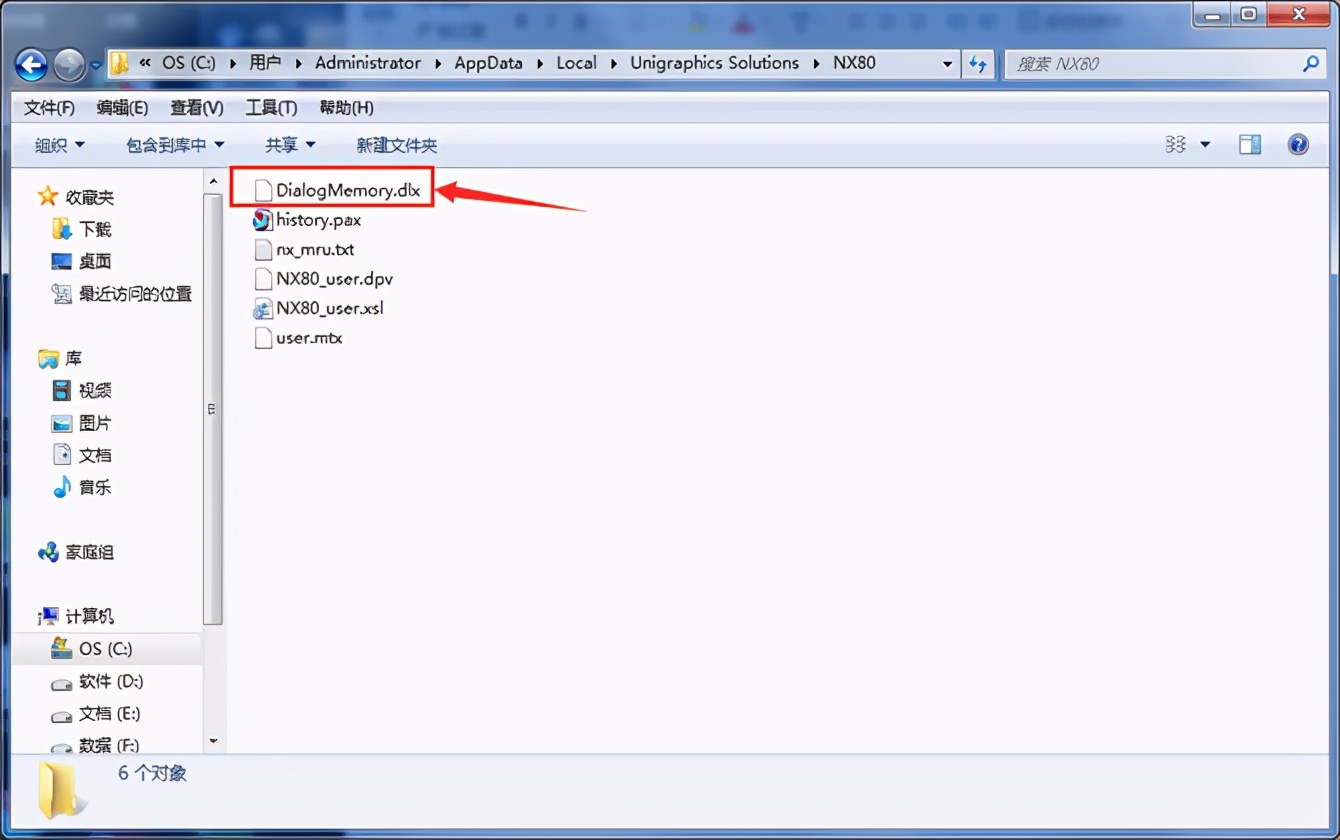Viewport: 1340px width, 840px height.
Task: Click the 库 libraries icon in the sidebar
Action: coord(48,358)
